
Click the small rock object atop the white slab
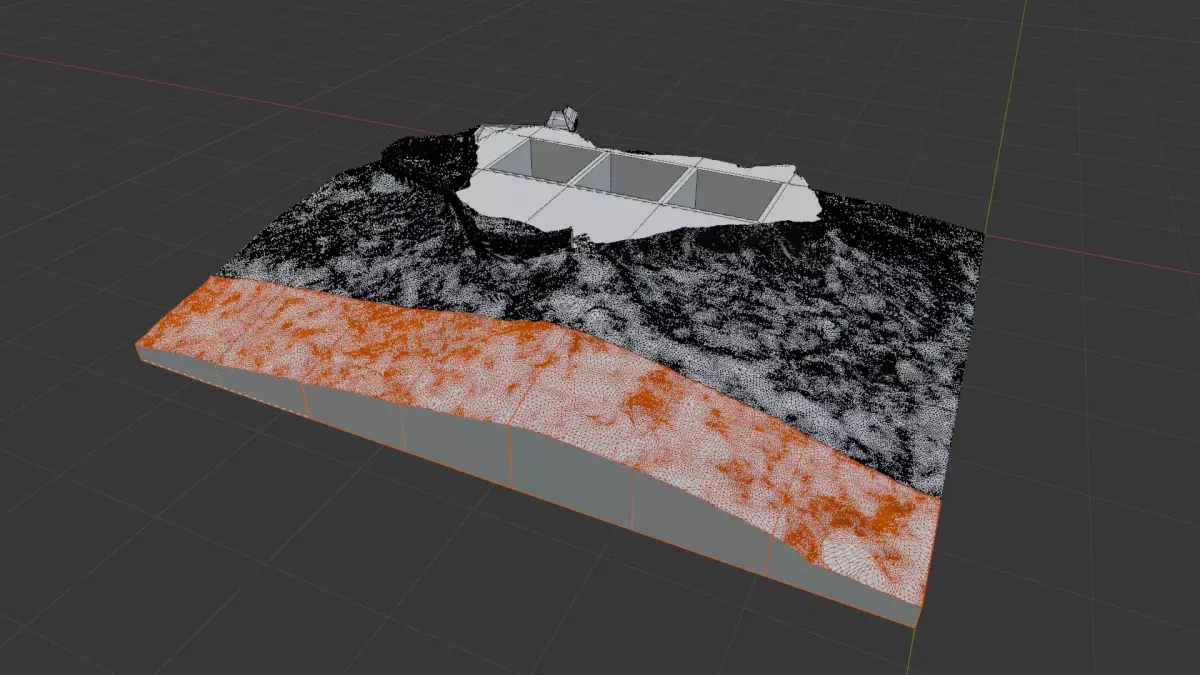click(563, 119)
